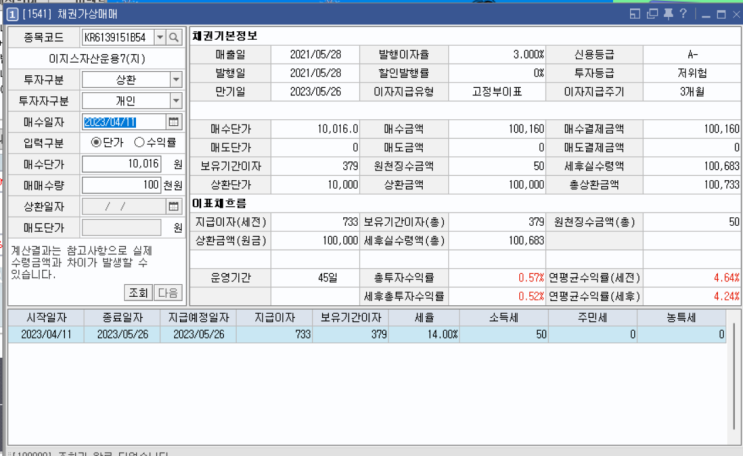
Task: Click the 만기일 value 2023/05/26
Action: point(316,91)
